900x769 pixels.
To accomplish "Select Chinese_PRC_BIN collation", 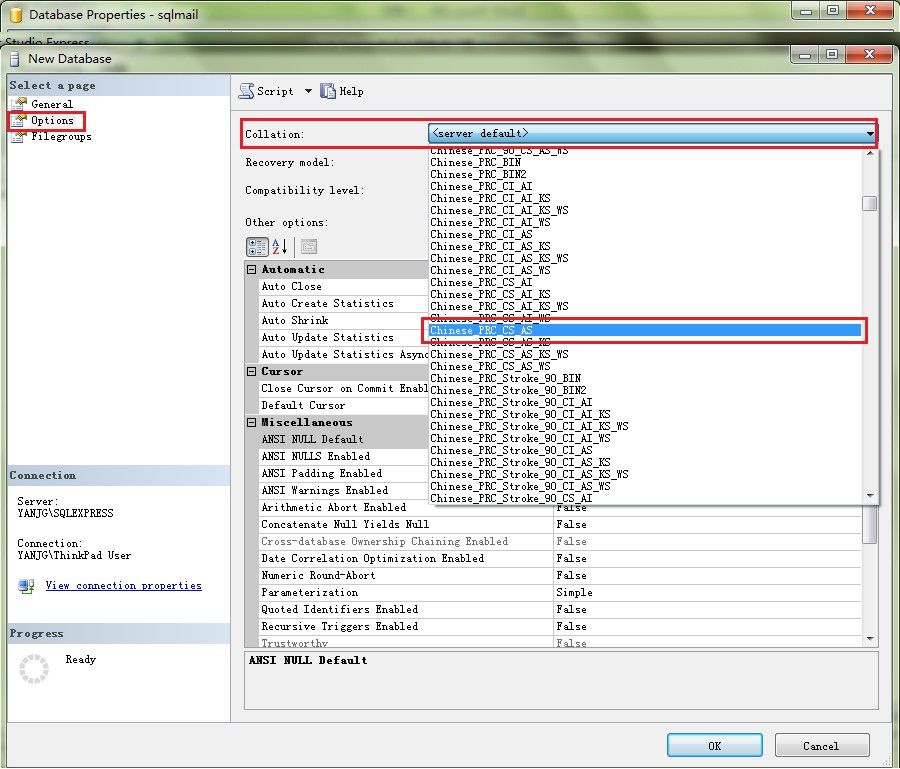I will point(476,162).
